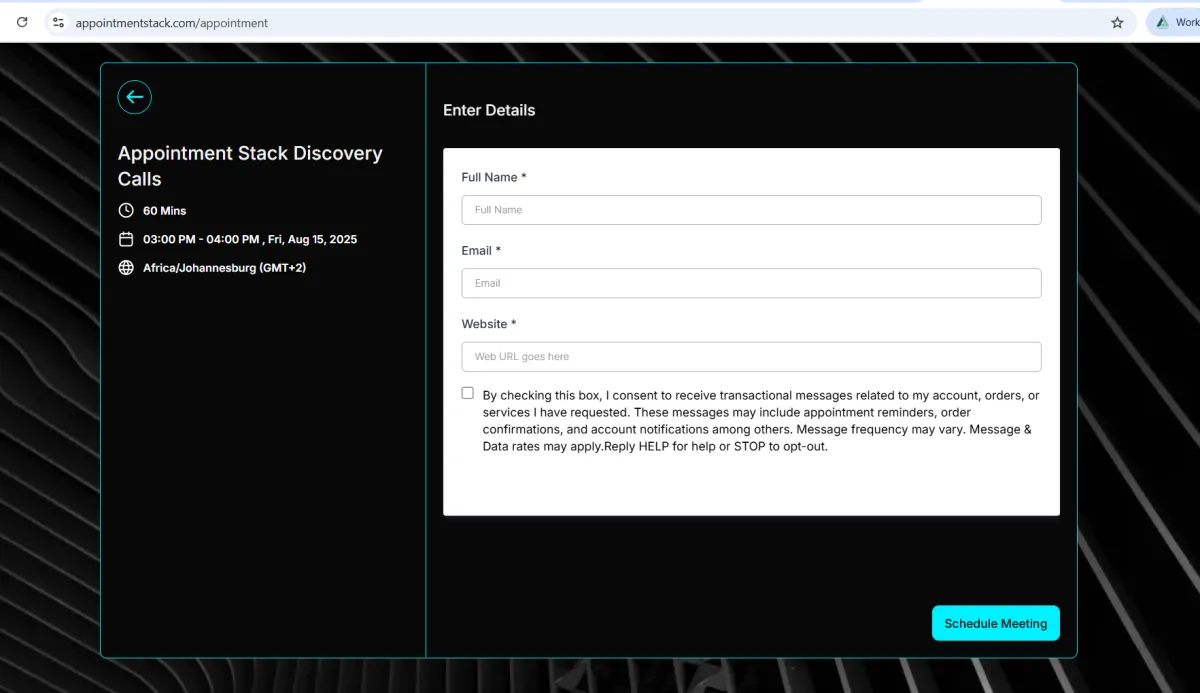The height and width of the screenshot is (693, 1200).
Task: Focus the Email input field
Action: click(751, 283)
